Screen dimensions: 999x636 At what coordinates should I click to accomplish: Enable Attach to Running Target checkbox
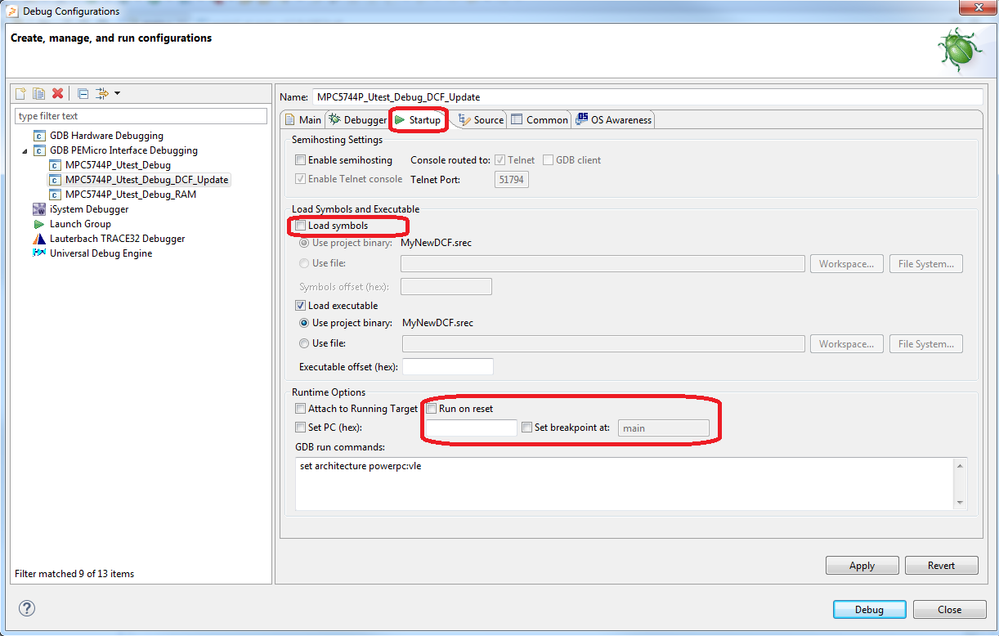300,408
